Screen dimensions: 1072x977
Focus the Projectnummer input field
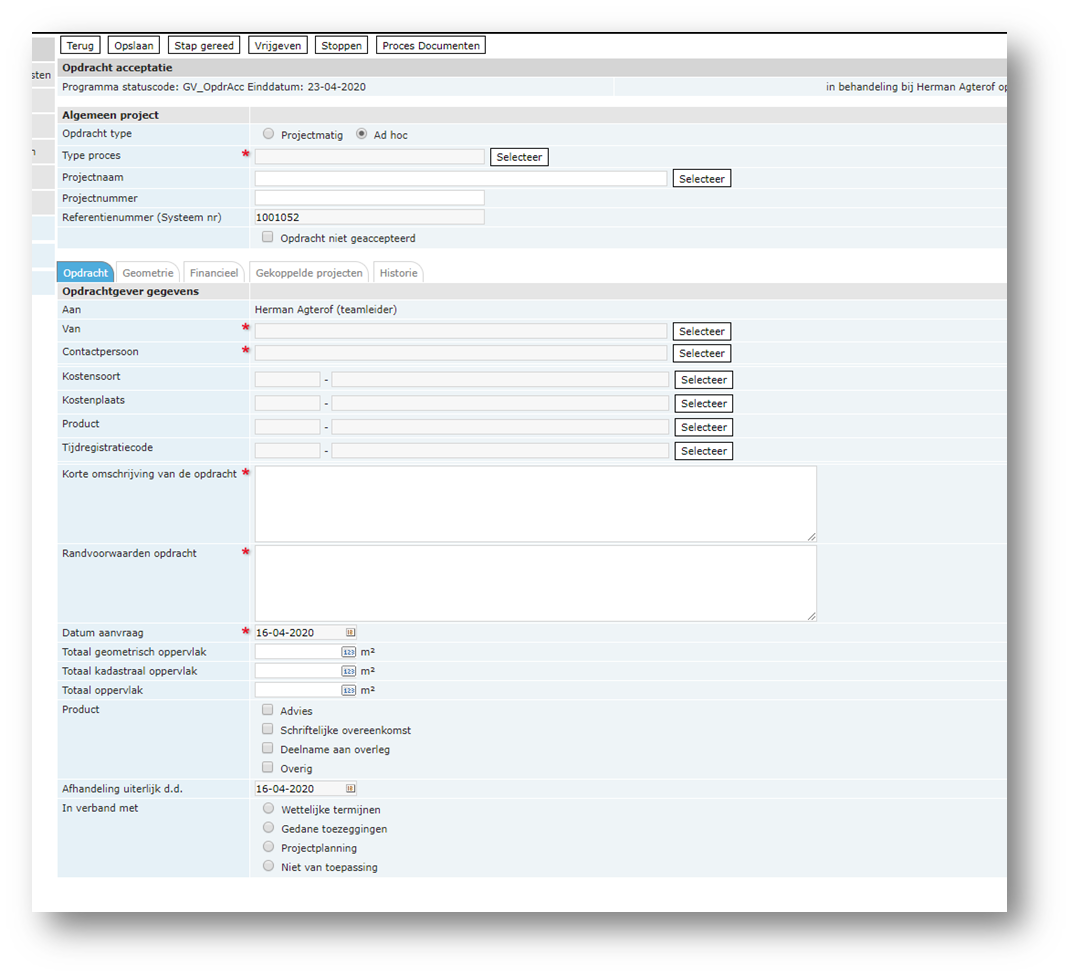(369, 198)
